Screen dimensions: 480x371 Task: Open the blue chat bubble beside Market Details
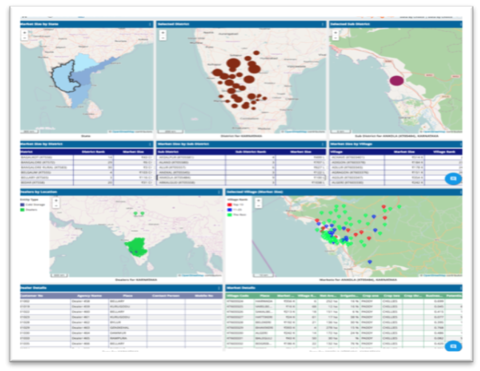point(453,346)
